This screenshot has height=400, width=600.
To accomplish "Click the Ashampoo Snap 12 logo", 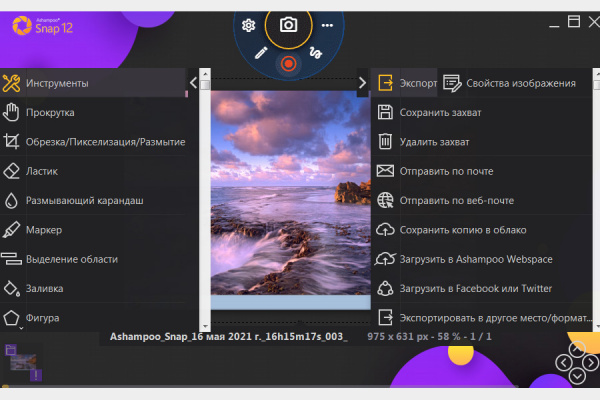I will pos(42,26).
